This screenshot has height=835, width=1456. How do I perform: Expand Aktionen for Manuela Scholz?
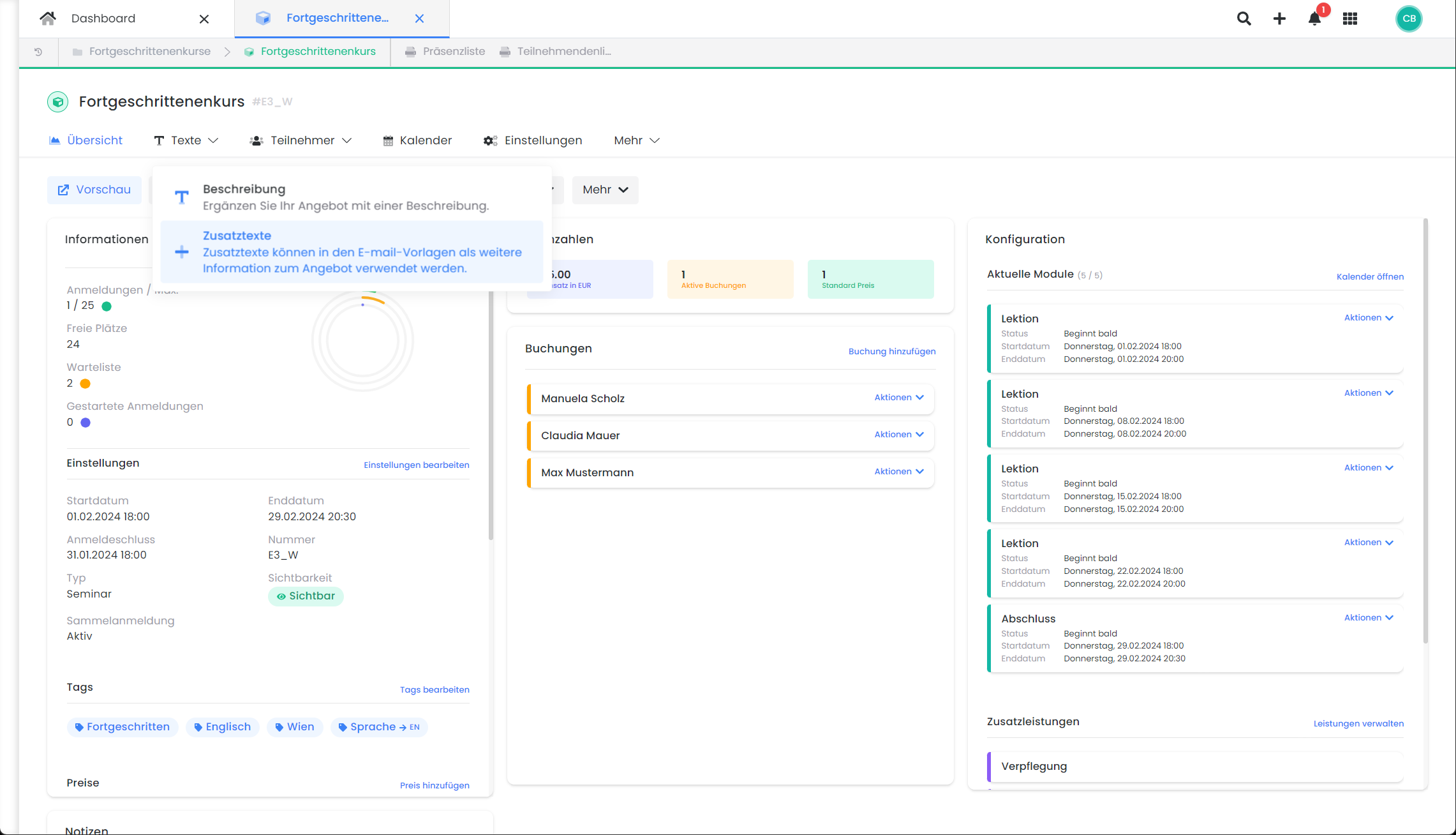pos(898,397)
